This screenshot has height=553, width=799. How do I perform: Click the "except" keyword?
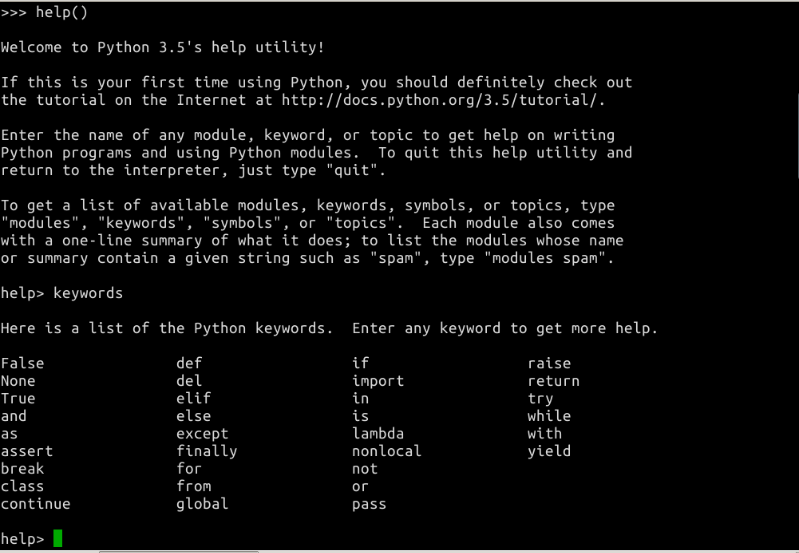[x=202, y=434]
